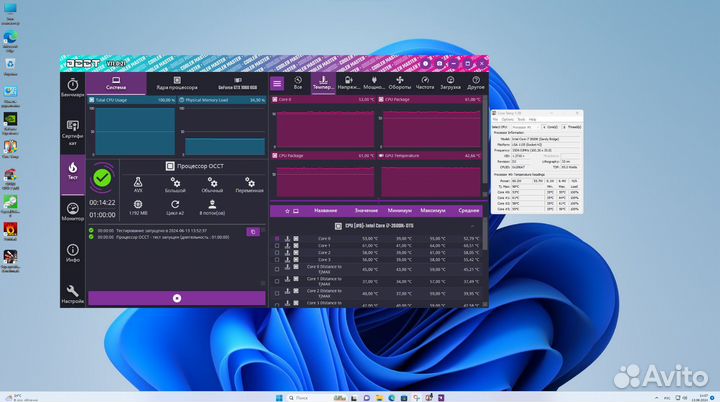This screenshot has height=402, width=720.
Task: Click the star favorites column header
Action: coord(287,211)
